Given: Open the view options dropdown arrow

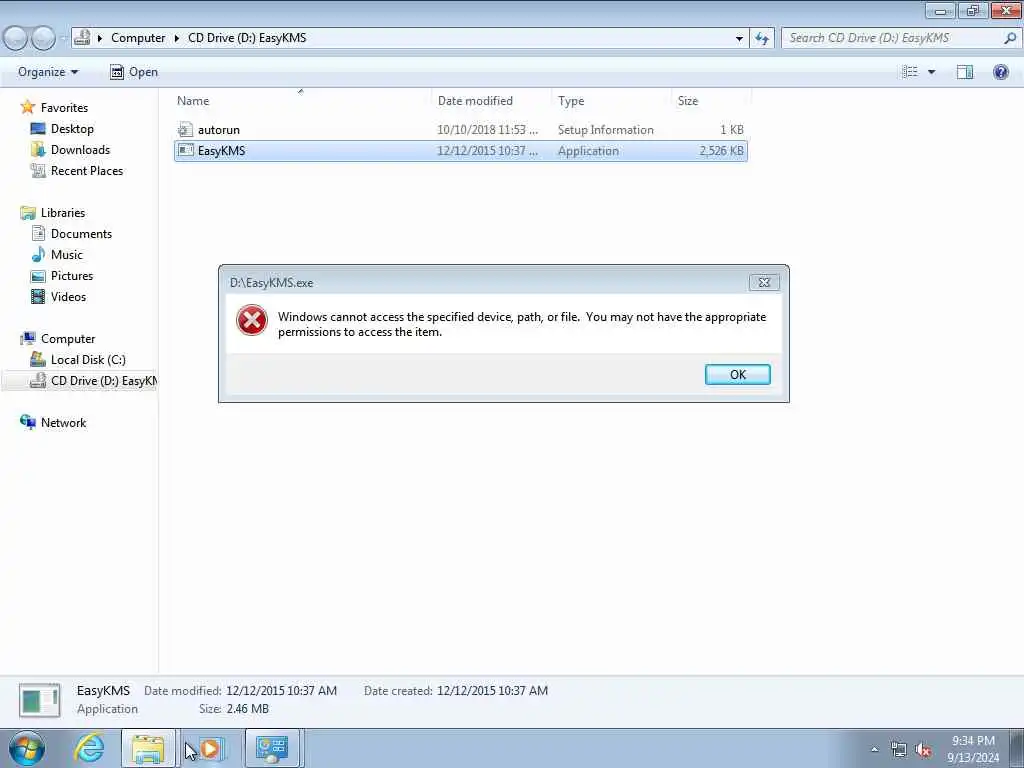Looking at the screenshot, I should click(x=931, y=72).
